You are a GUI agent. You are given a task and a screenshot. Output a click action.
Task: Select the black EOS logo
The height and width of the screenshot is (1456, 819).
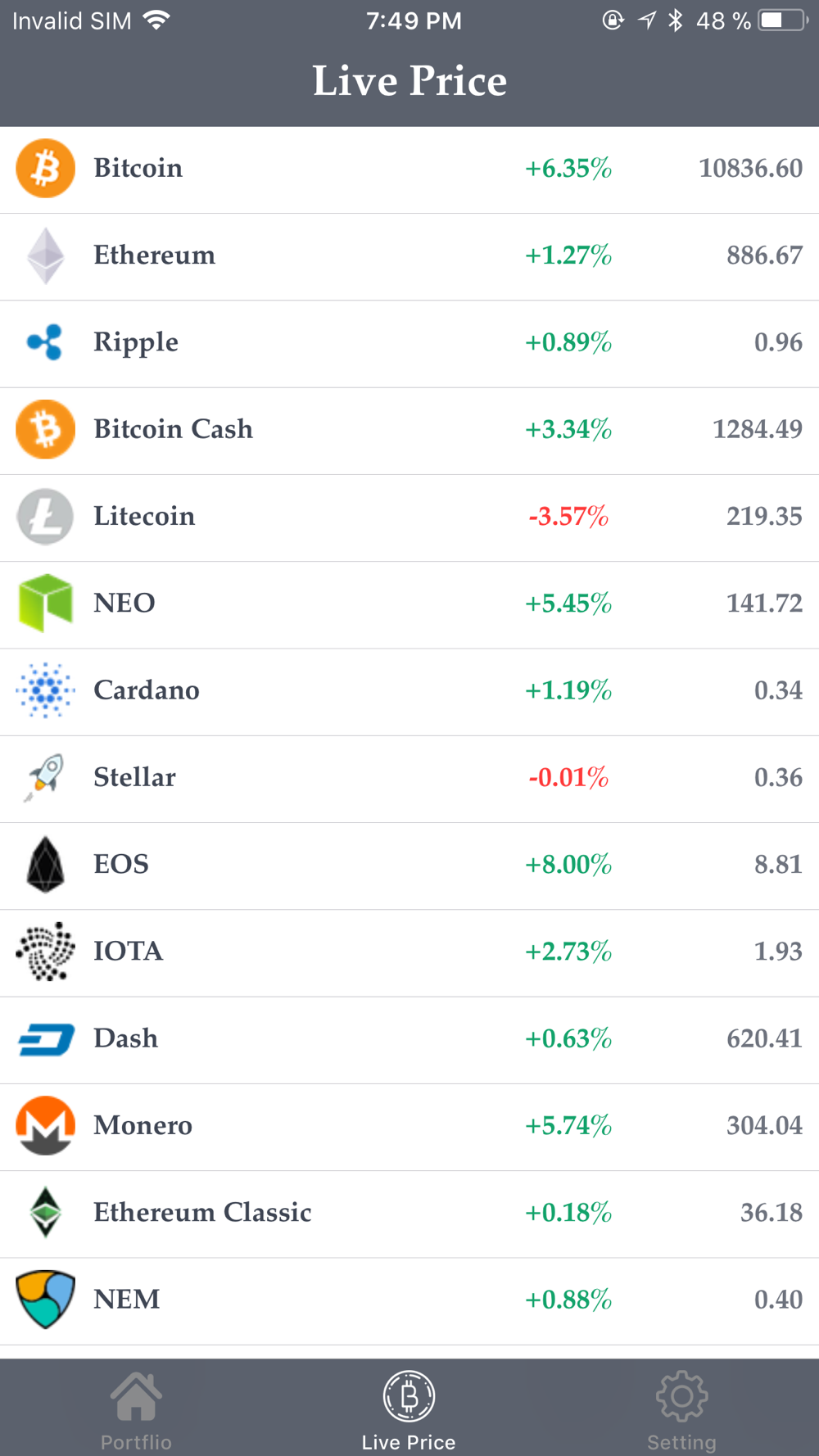46,864
